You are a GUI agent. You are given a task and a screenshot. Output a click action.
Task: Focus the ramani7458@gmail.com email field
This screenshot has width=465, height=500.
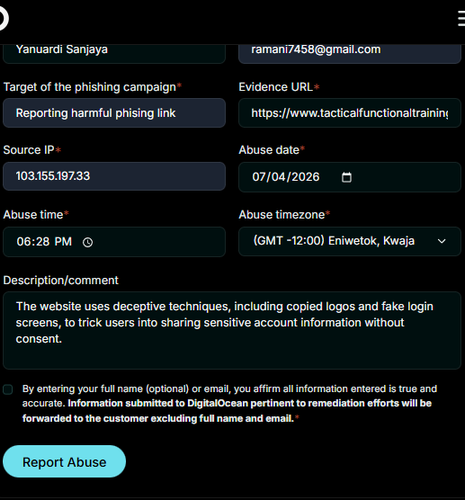350,53
